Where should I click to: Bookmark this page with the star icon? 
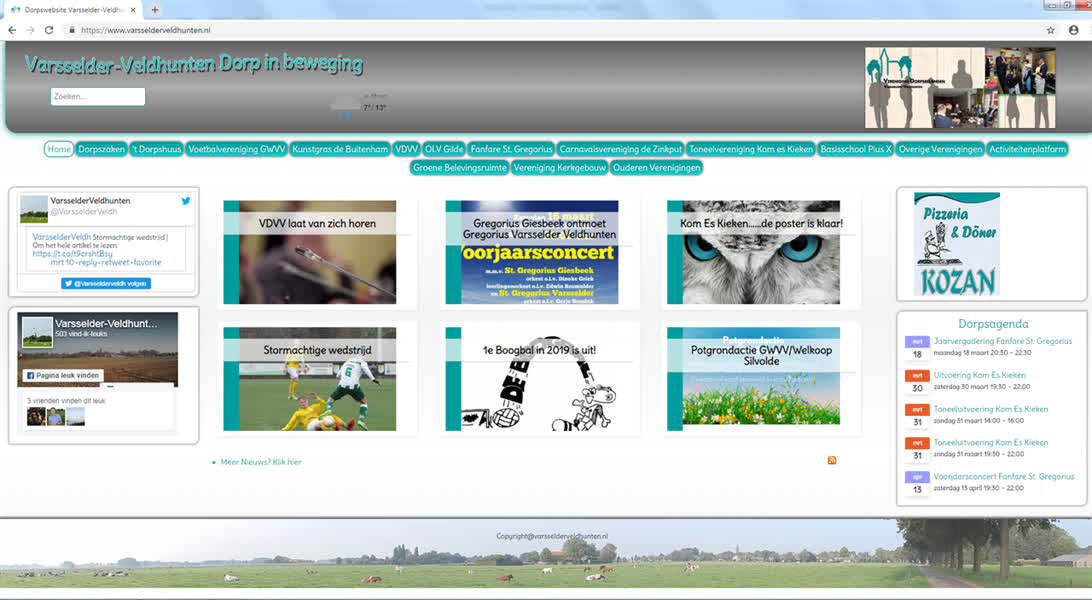click(x=1051, y=30)
